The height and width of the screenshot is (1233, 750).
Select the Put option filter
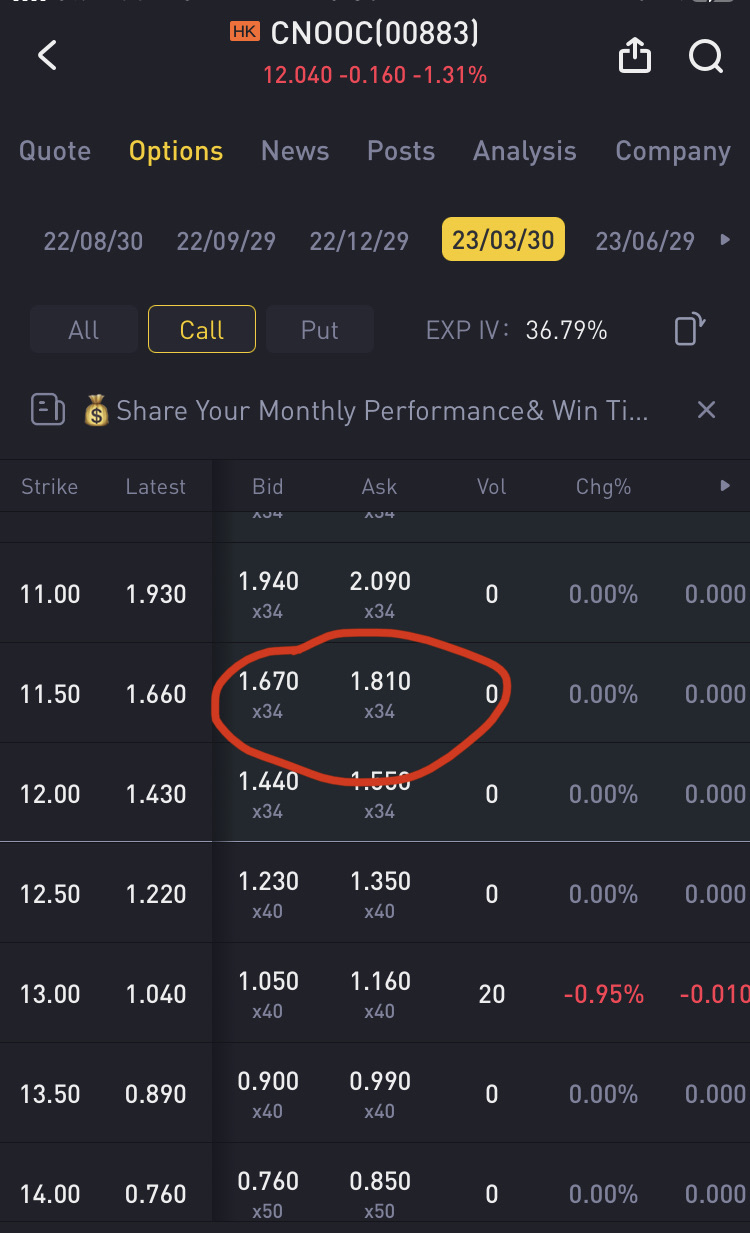[x=320, y=330]
